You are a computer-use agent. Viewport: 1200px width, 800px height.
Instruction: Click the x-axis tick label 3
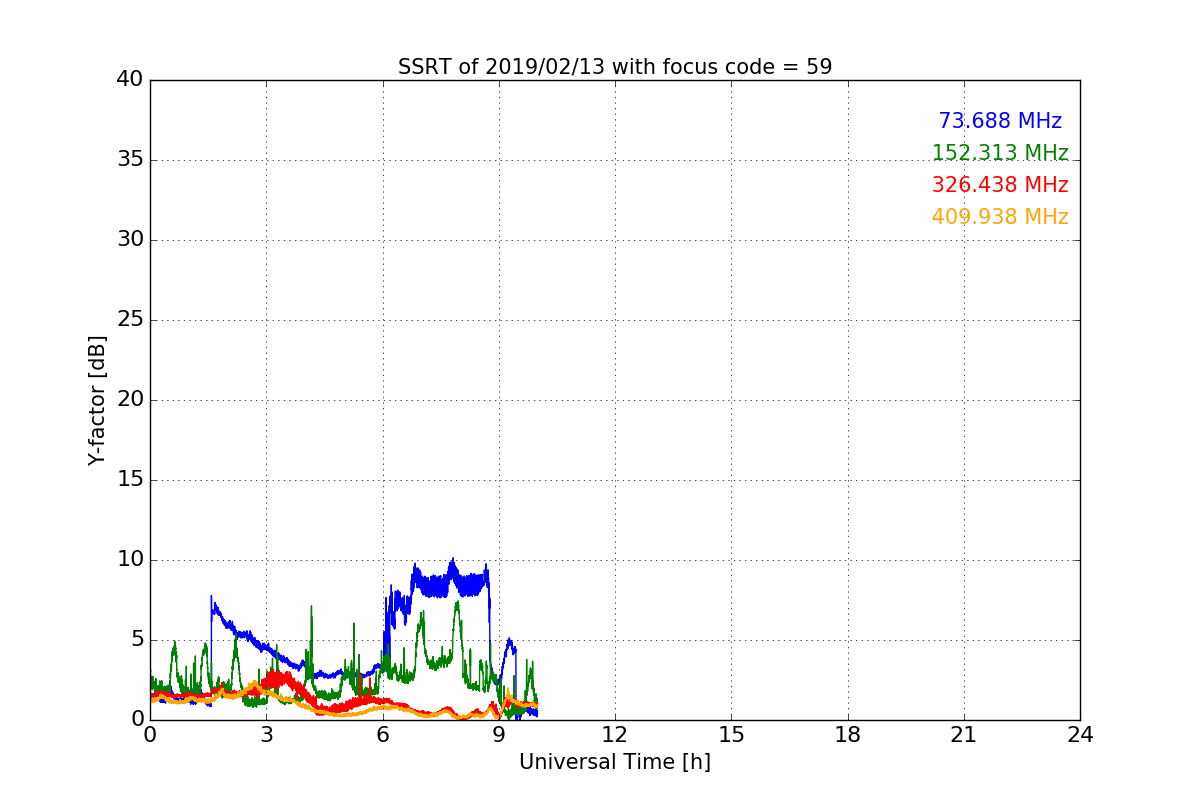[266, 735]
